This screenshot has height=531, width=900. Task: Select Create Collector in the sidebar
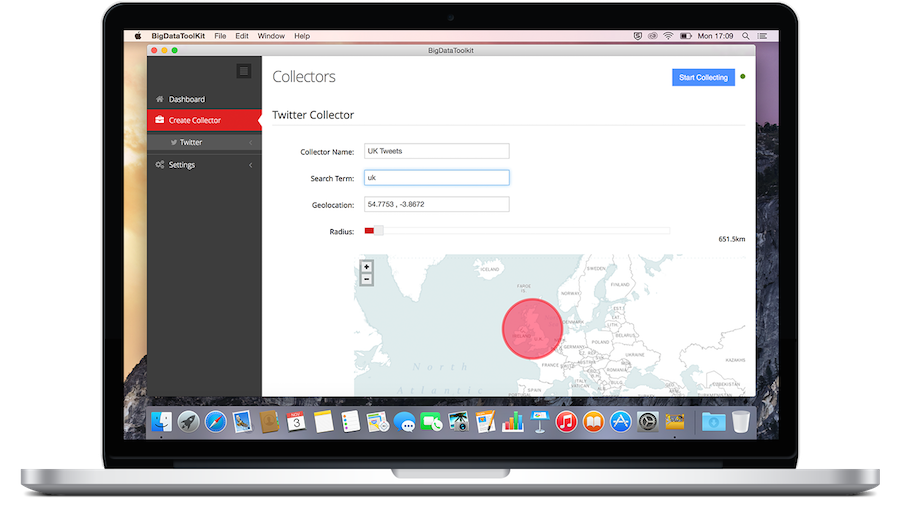(x=204, y=120)
